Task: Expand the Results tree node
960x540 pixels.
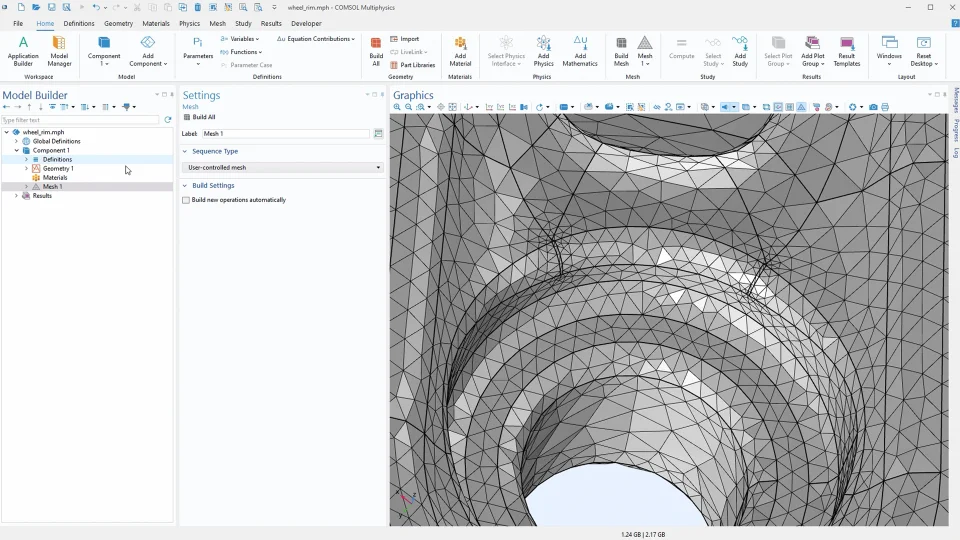Action: (x=16, y=196)
